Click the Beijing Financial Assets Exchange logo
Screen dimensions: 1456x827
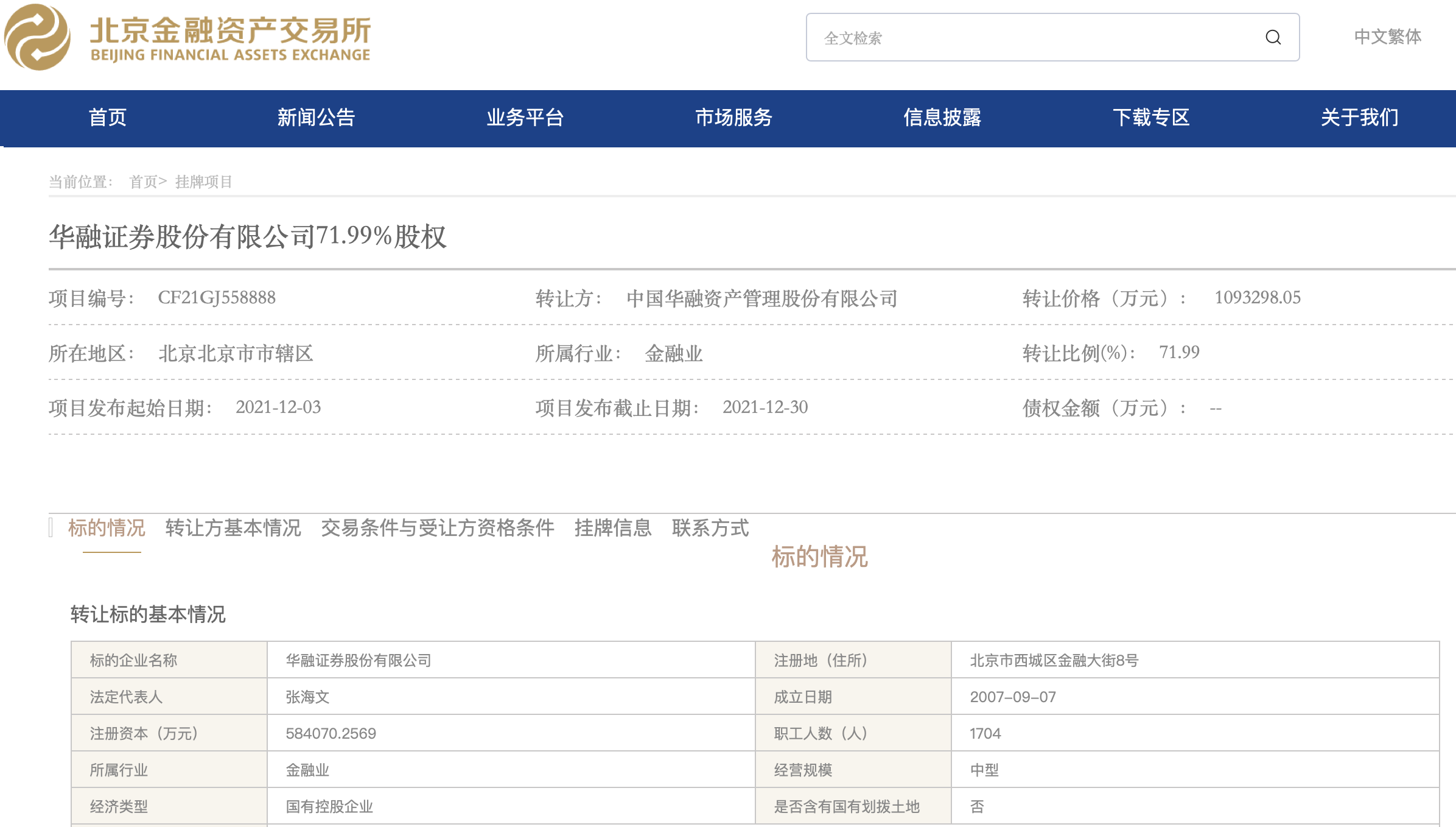tap(187, 37)
